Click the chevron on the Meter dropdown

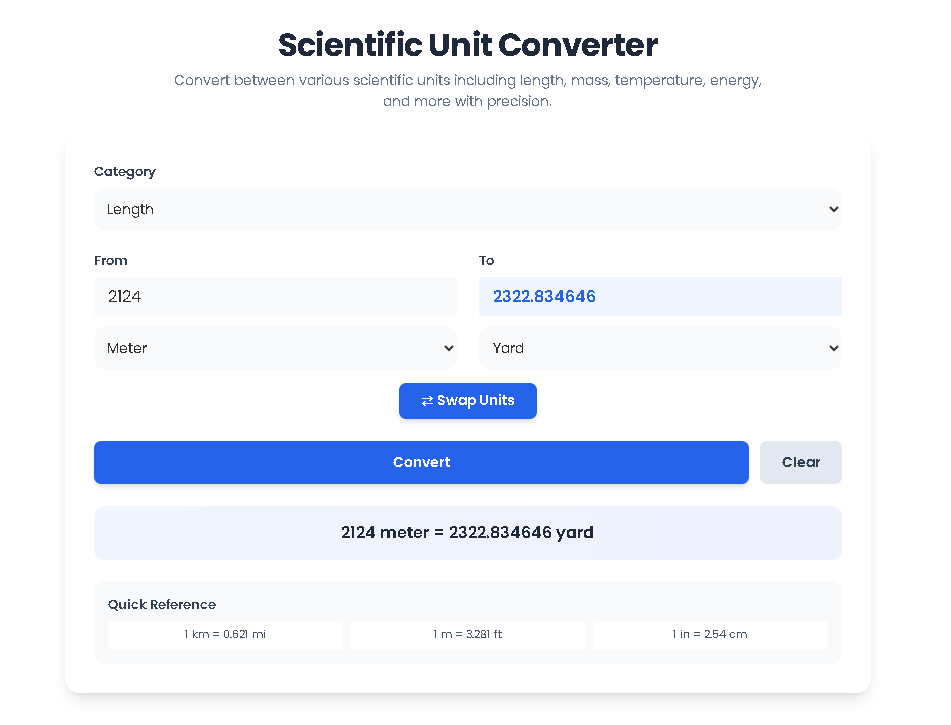click(448, 348)
